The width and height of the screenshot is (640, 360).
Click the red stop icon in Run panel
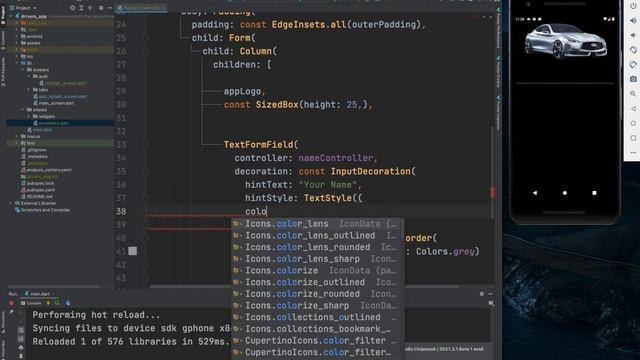pos(11,303)
